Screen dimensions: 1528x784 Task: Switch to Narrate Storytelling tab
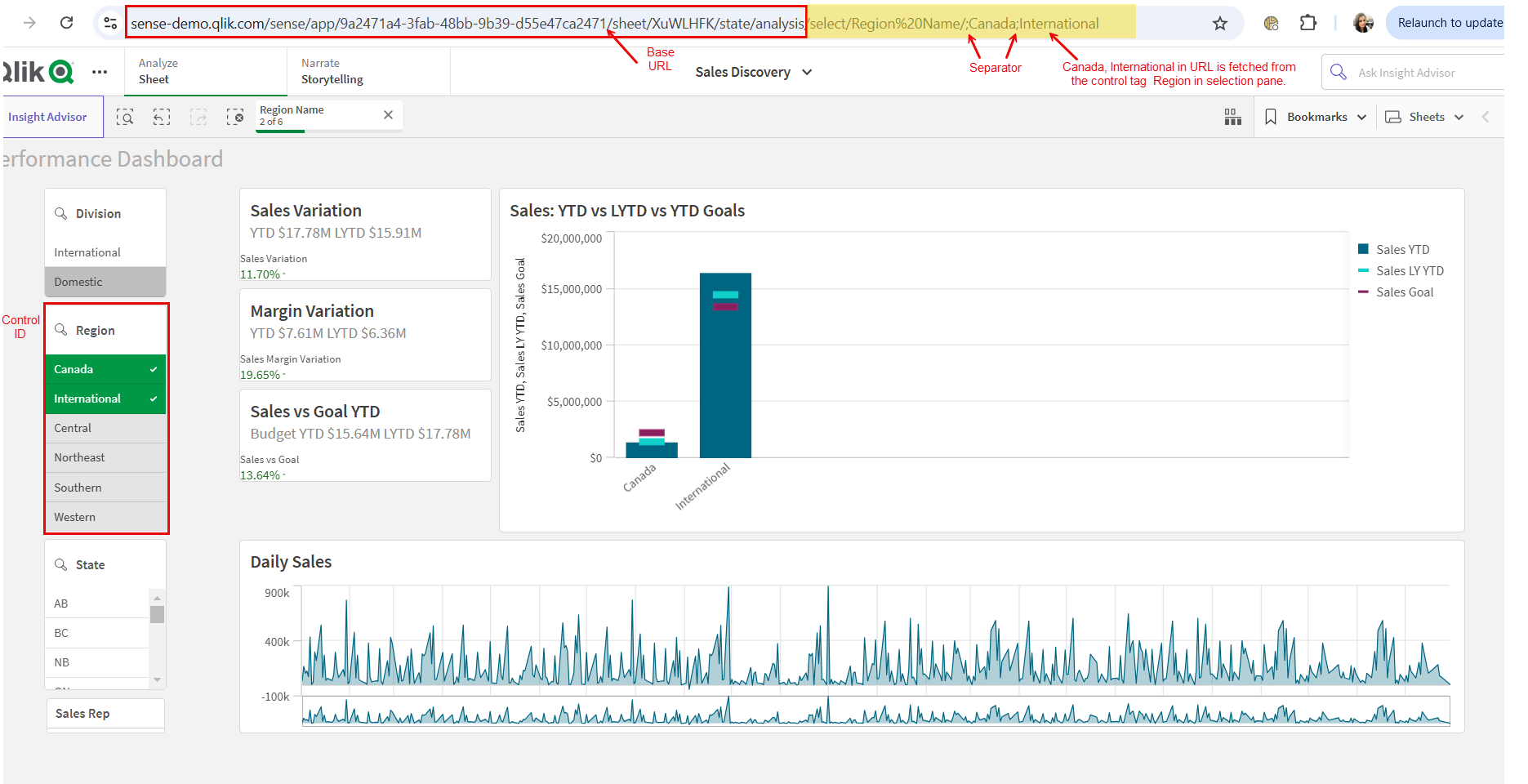368,71
